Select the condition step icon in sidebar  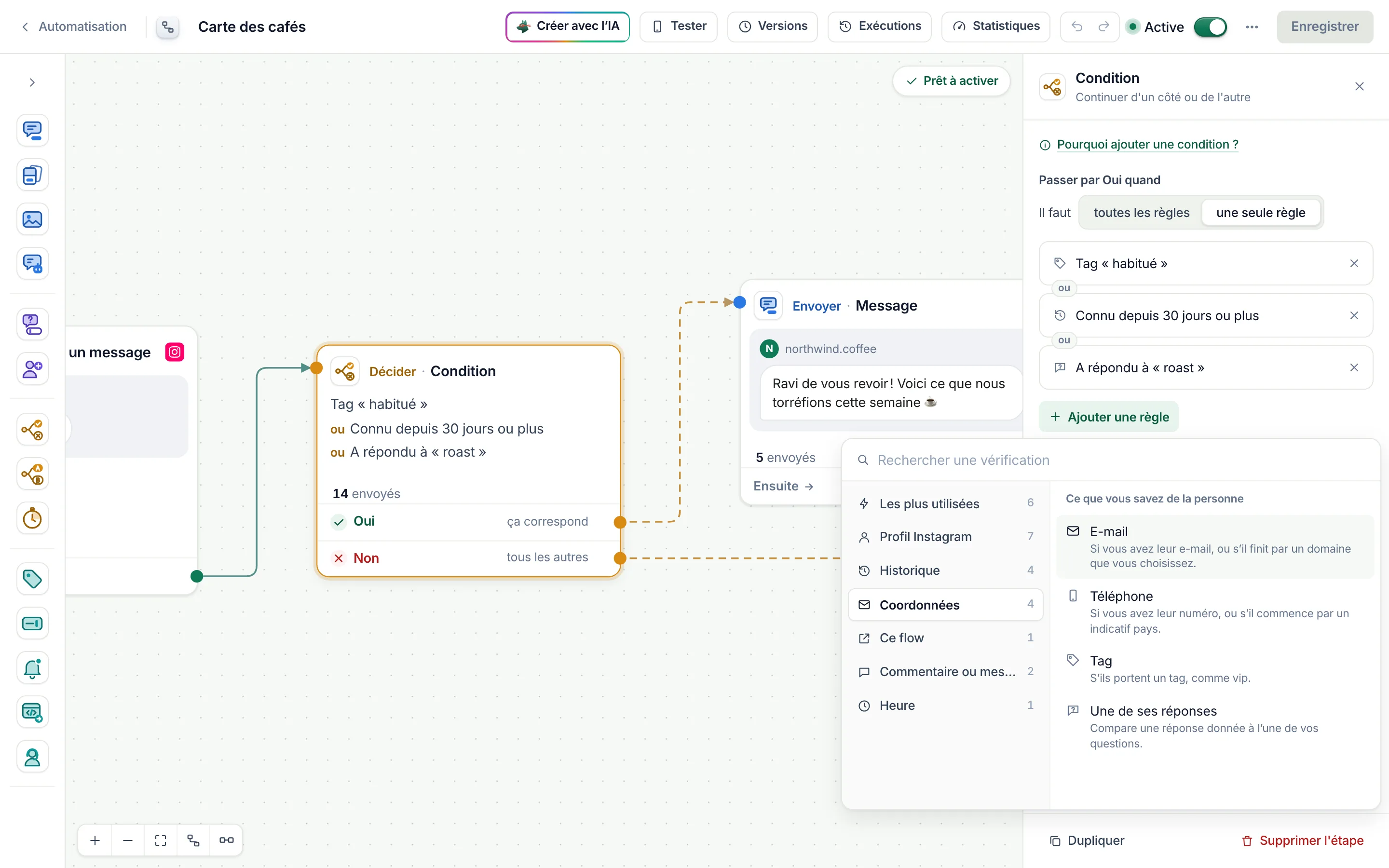click(32, 429)
